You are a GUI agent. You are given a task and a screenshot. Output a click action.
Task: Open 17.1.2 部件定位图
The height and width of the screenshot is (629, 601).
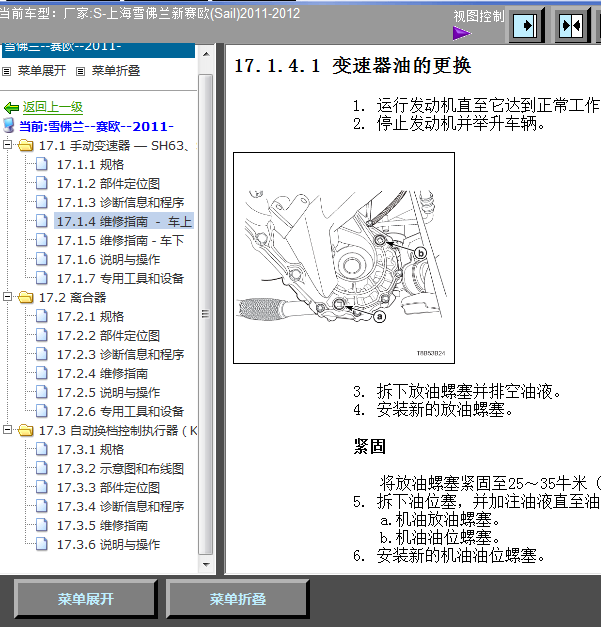click(108, 183)
